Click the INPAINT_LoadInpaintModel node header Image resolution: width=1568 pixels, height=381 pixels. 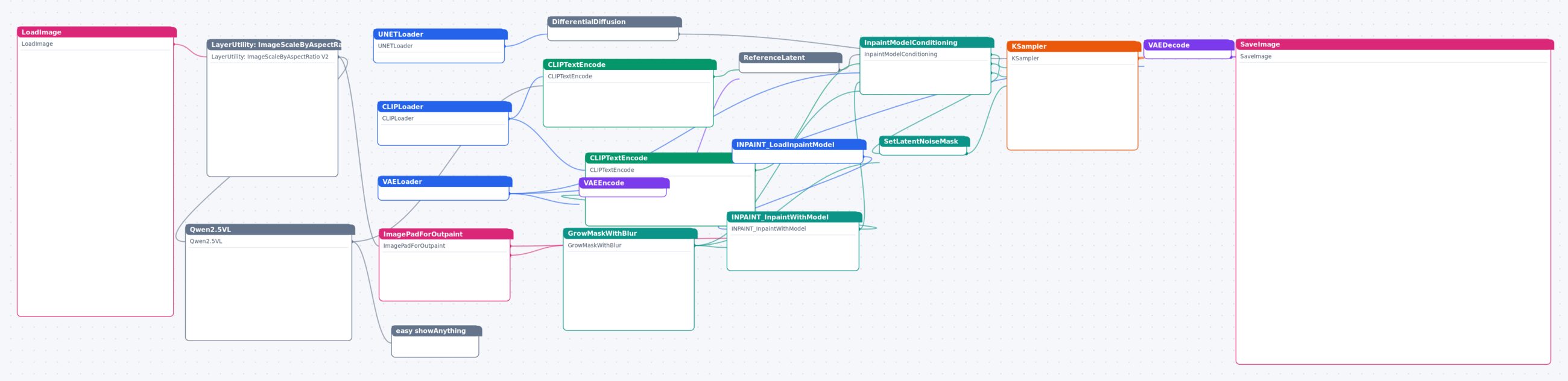pos(798,145)
